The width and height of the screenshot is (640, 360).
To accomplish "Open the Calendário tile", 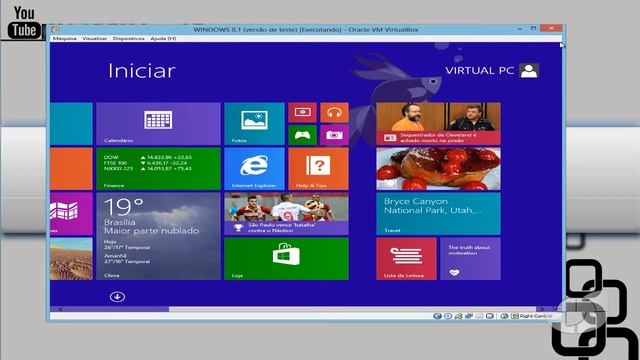I will [158, 124].
